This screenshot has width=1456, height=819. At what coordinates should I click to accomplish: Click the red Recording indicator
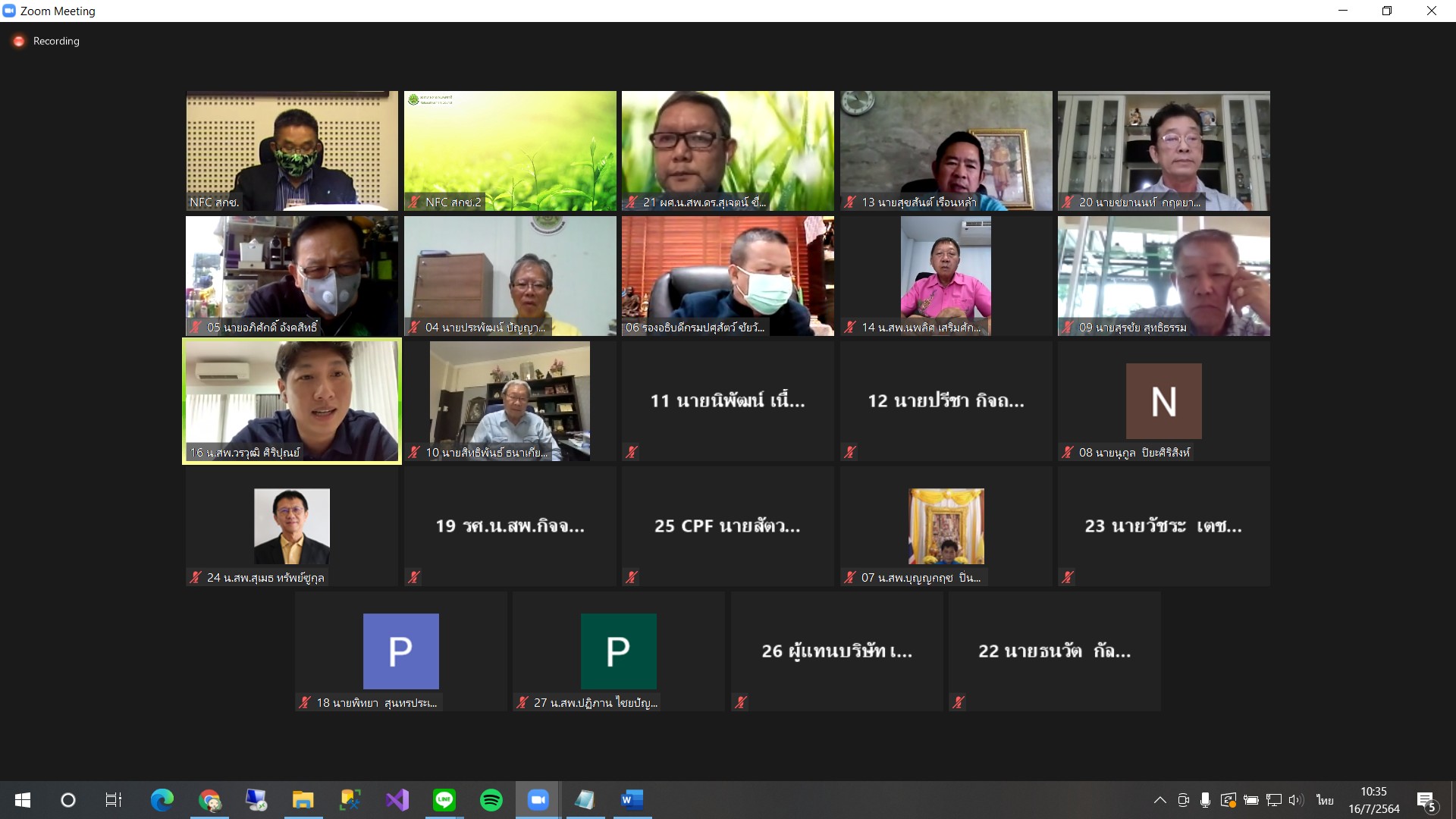tap(19, 41)
